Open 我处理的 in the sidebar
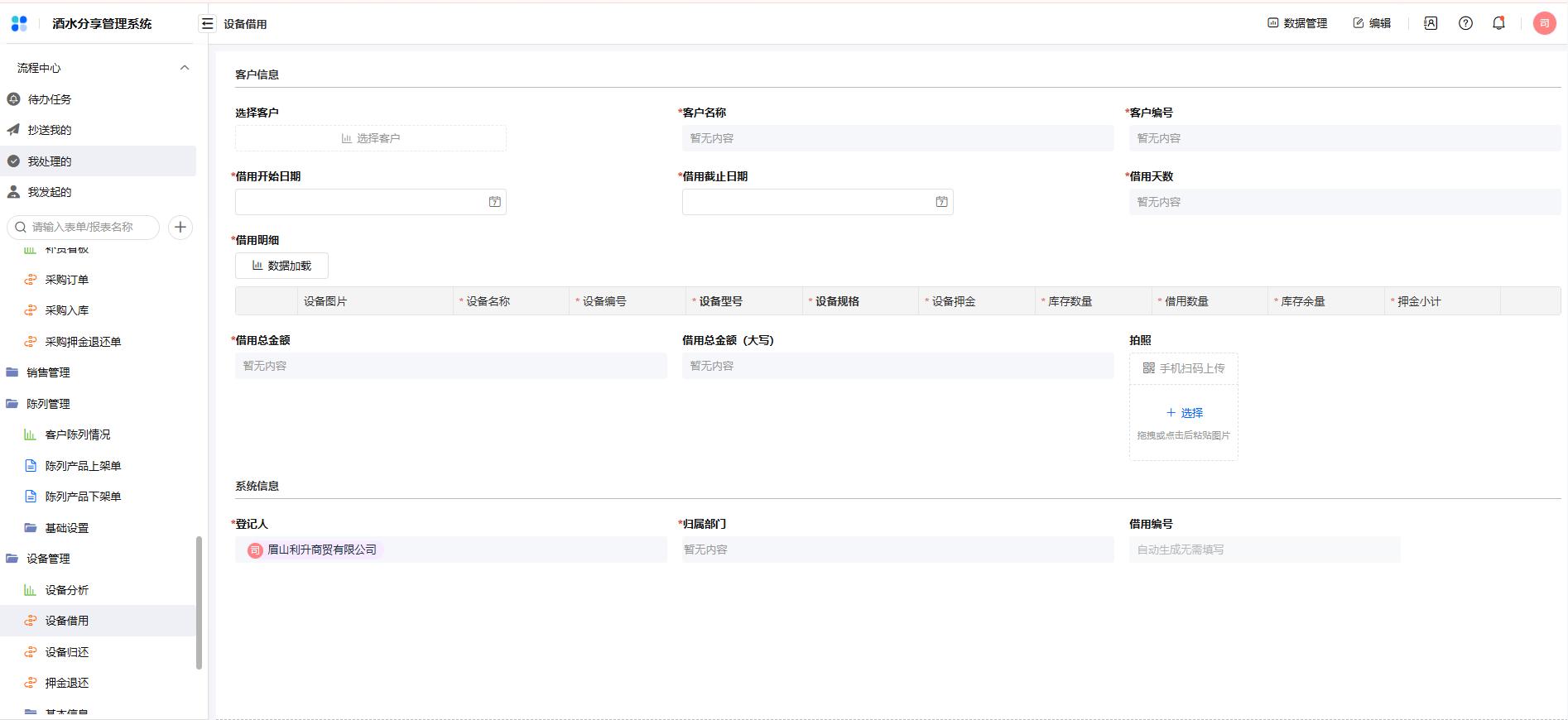 (x=98, y=161)
